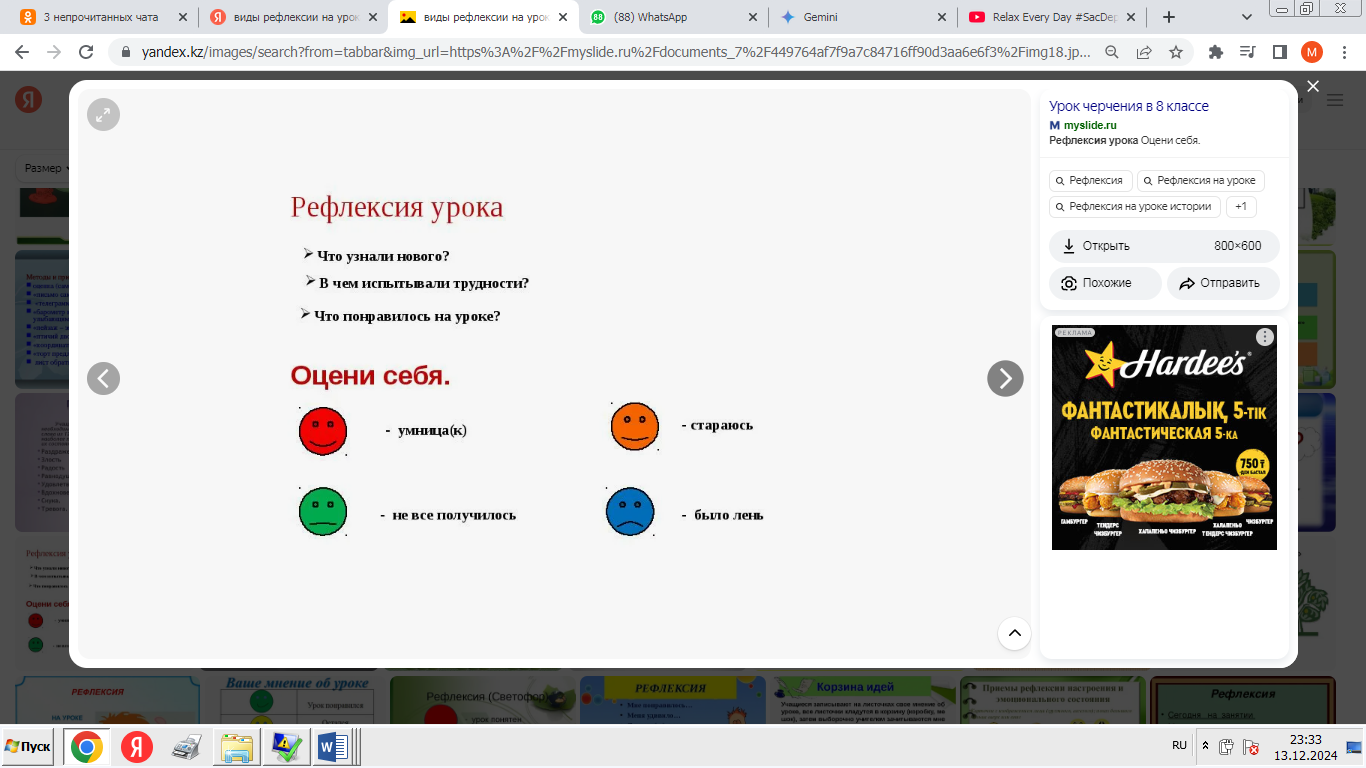1366x768 pixels.
Task: Click the 'Отправить' share button
Action: click(1223, 283)
